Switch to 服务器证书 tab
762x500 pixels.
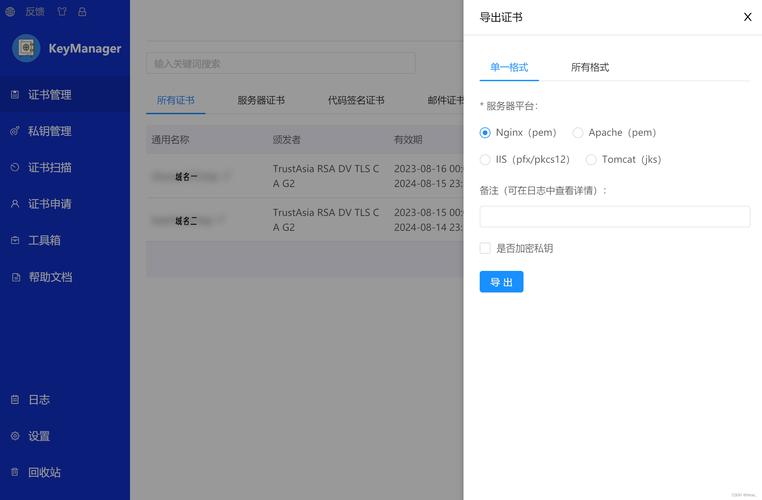point(261,101)
